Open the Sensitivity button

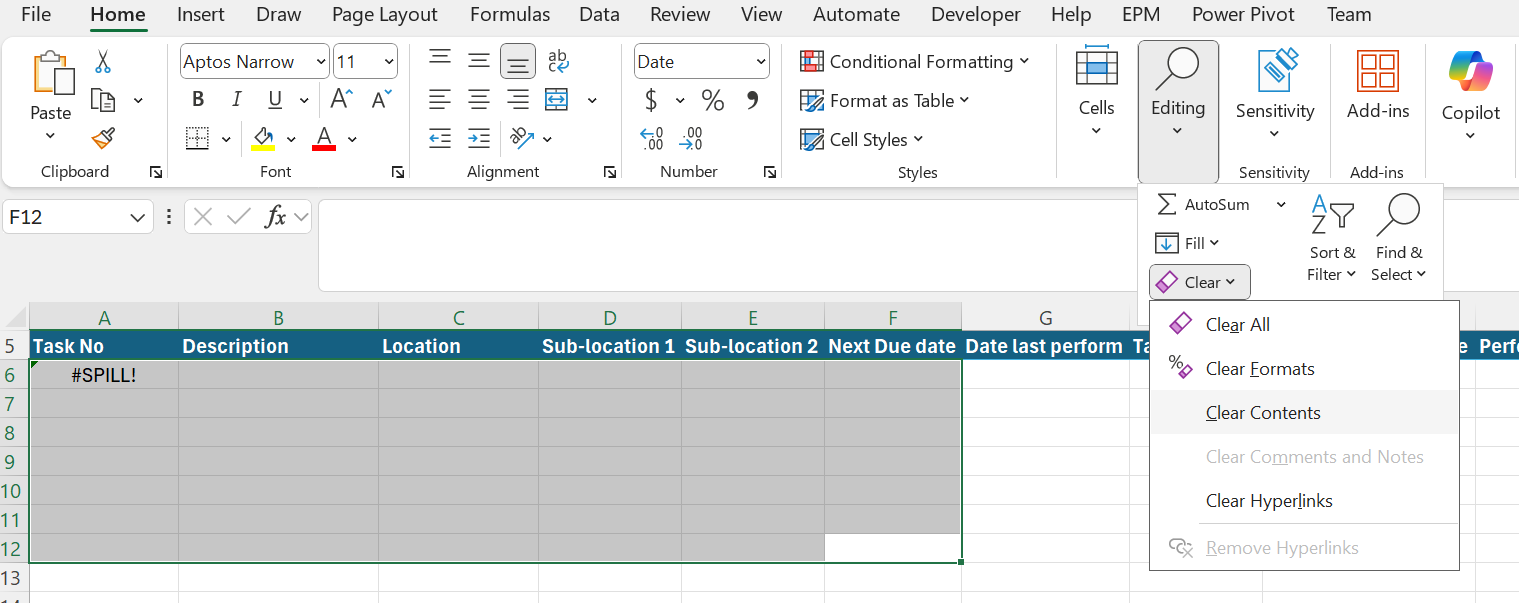click(1274, 95)
